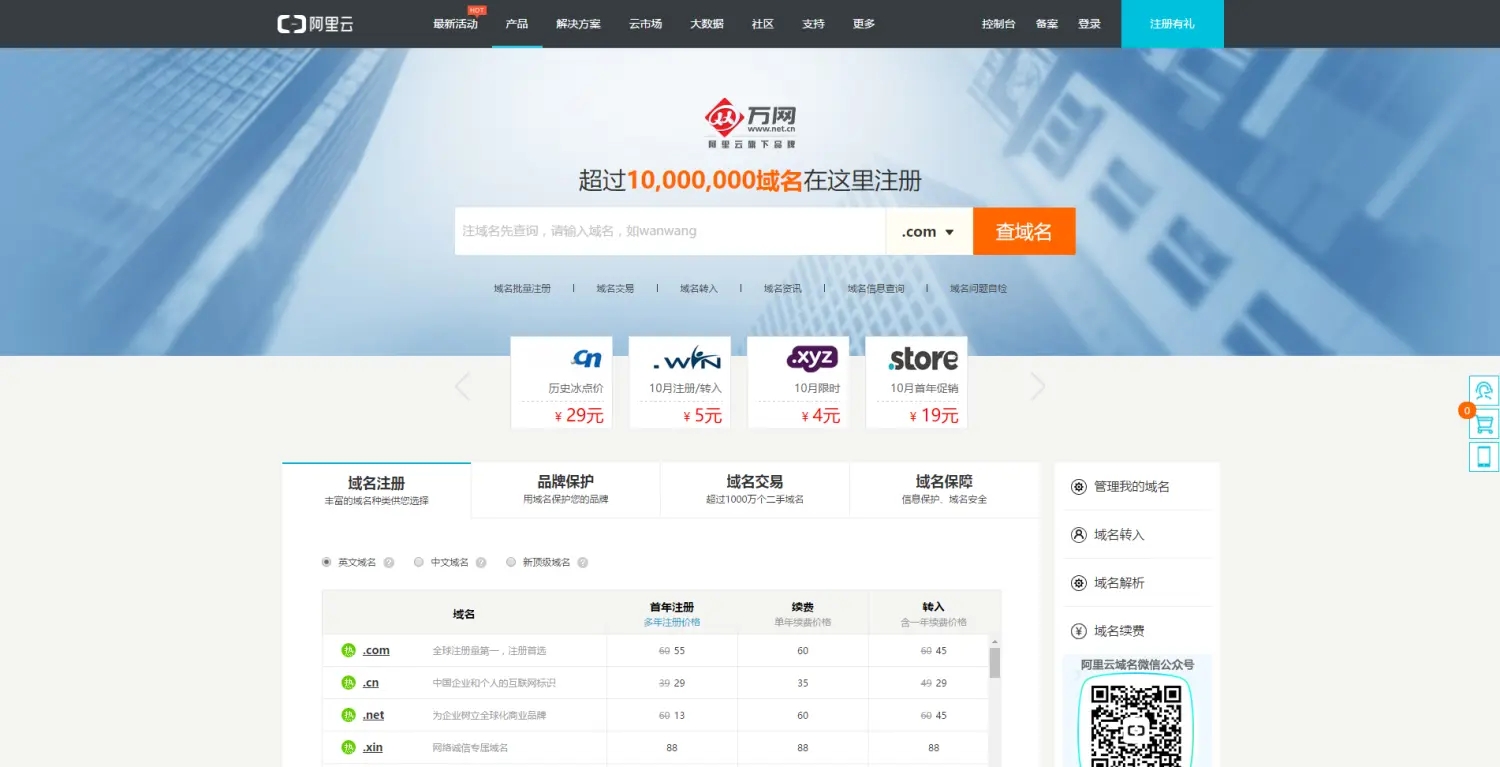This screenshot has height=767, width=1500.
Task: Open the .xin link in domain table
Action: click(x=373, y=747)
